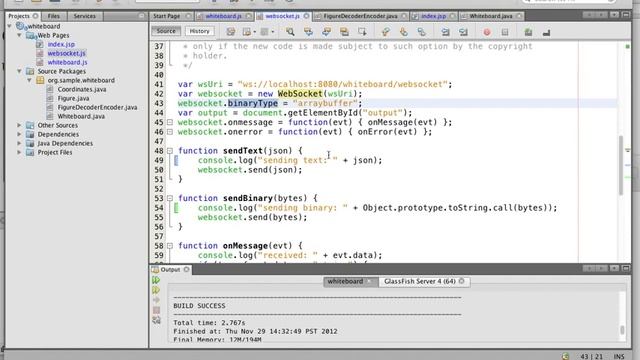The width and height of the screenshot is (640, 360).
Task: Click the Source view button
Action: coord(166,31)
